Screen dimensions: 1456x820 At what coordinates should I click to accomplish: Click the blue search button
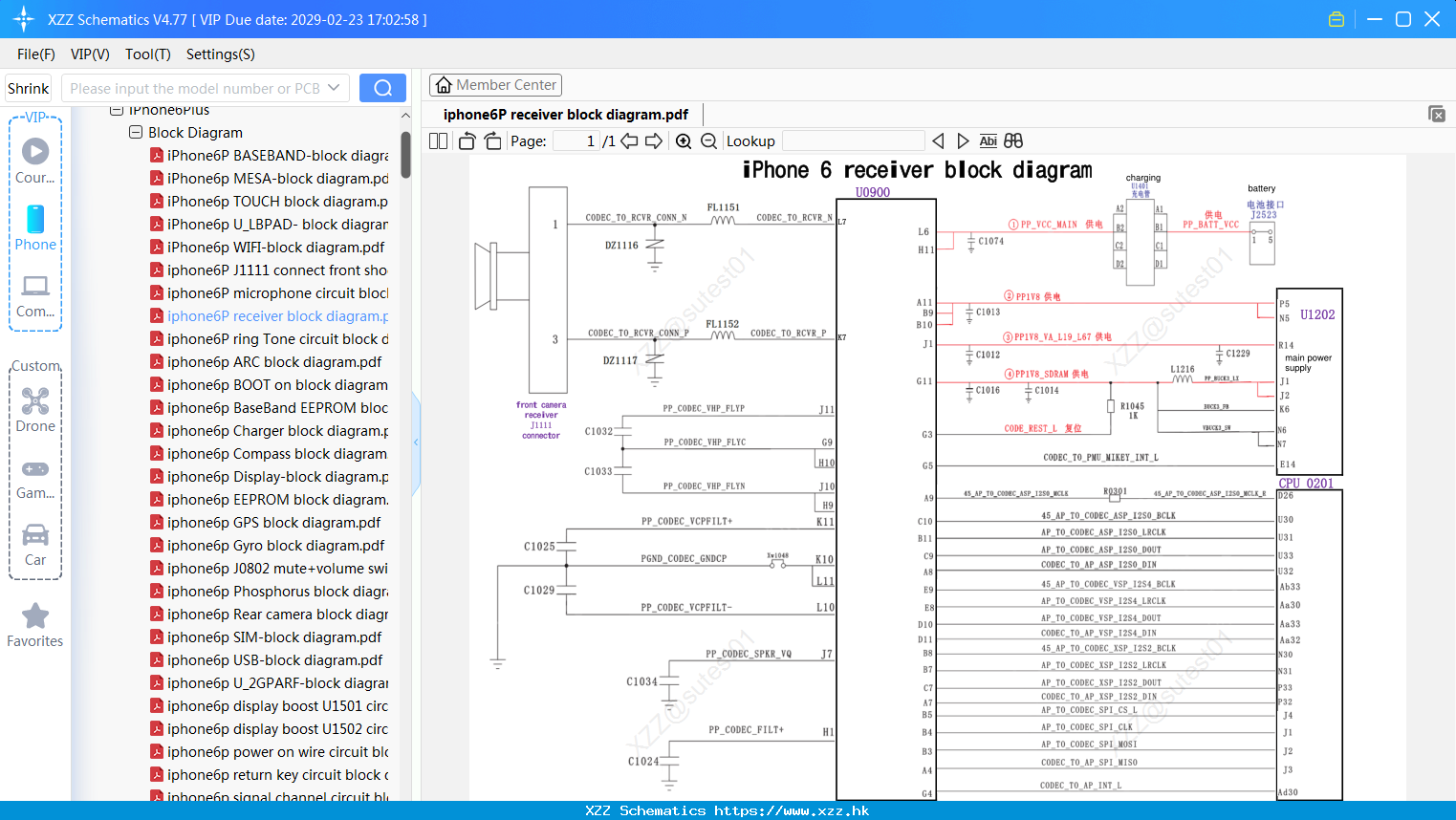click(x=382, y=88)
